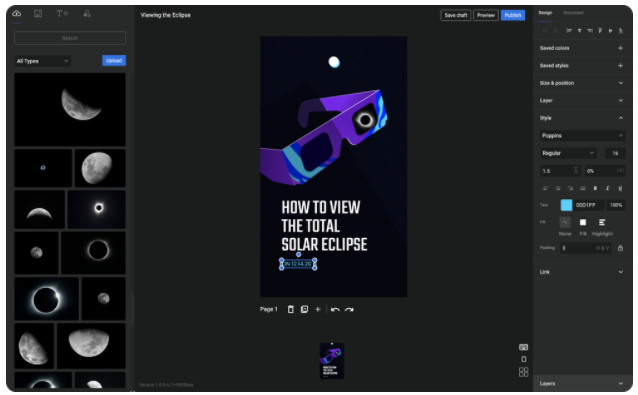Select the Page 1 thumbnail in carousel

[x=332, y=361]
